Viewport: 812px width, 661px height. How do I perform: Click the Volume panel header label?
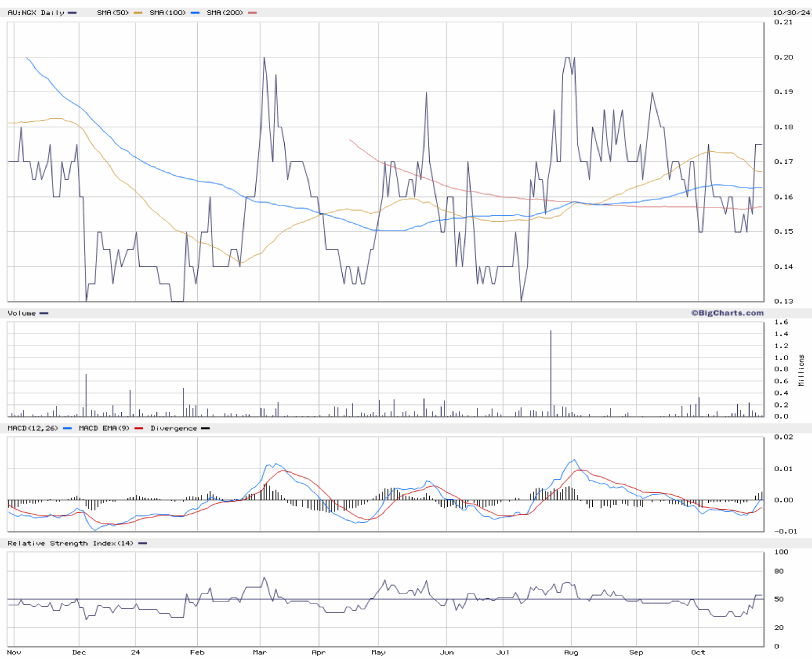point(21,313)
